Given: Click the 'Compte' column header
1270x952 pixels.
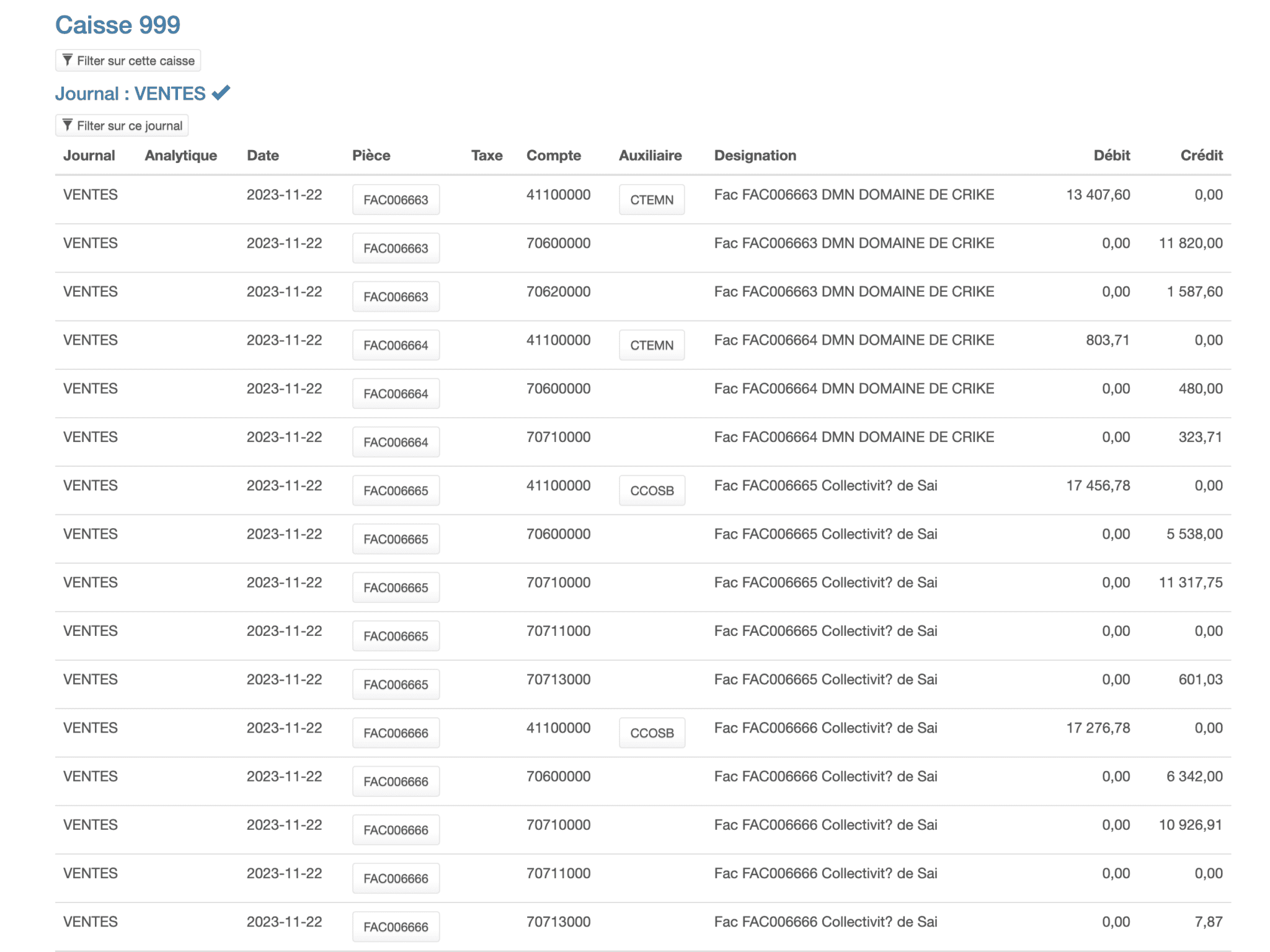Looking at the screenshot, I should click(x=554, y=156).
